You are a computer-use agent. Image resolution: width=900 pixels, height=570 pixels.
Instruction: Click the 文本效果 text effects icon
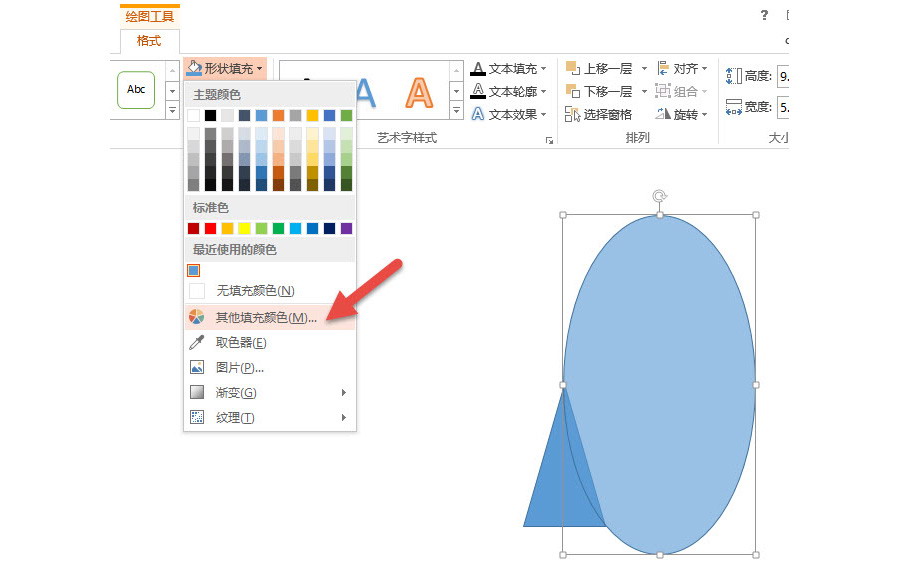tap(478, 114)
